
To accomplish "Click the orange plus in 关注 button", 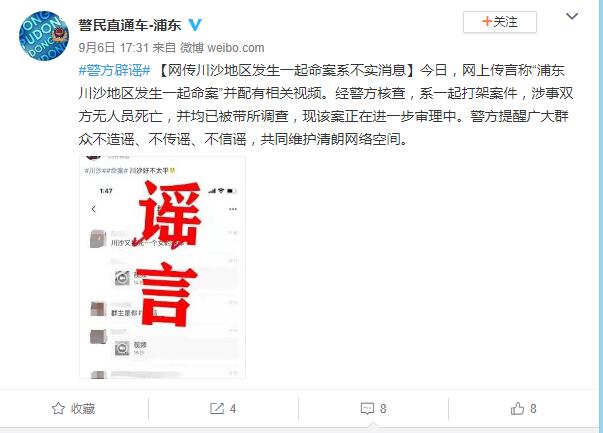I will coord(487,22).
